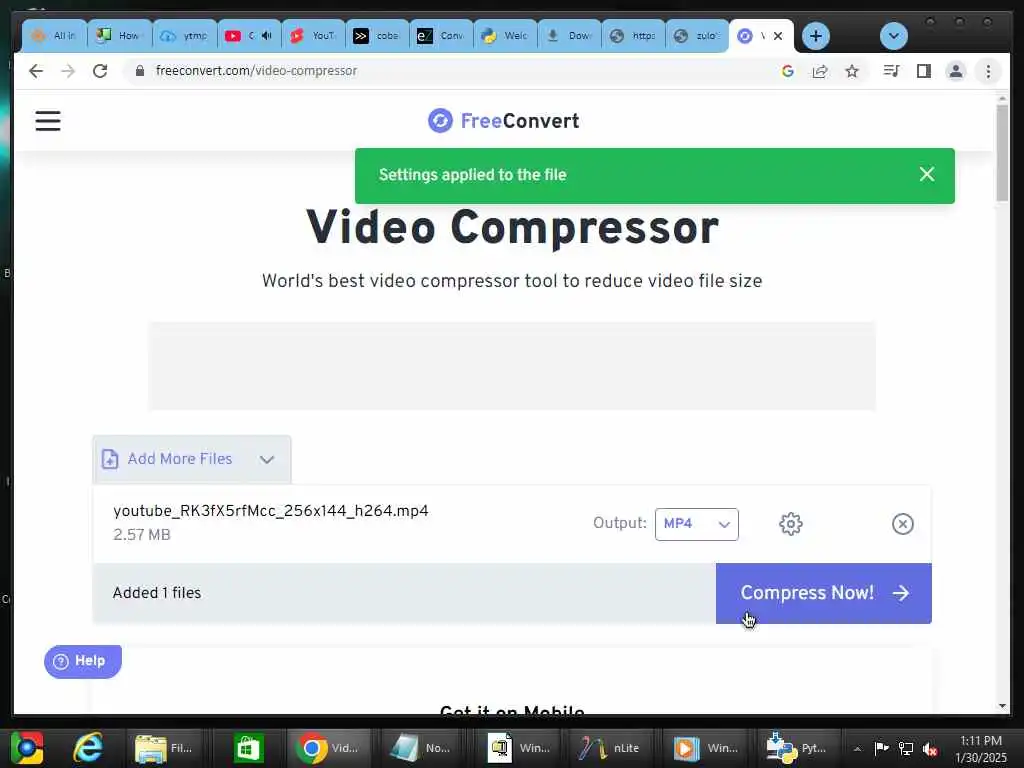Switch to the nLite taskbar item
The image size is (1024, 768).
pyautogui.click(x=609, y=748)
